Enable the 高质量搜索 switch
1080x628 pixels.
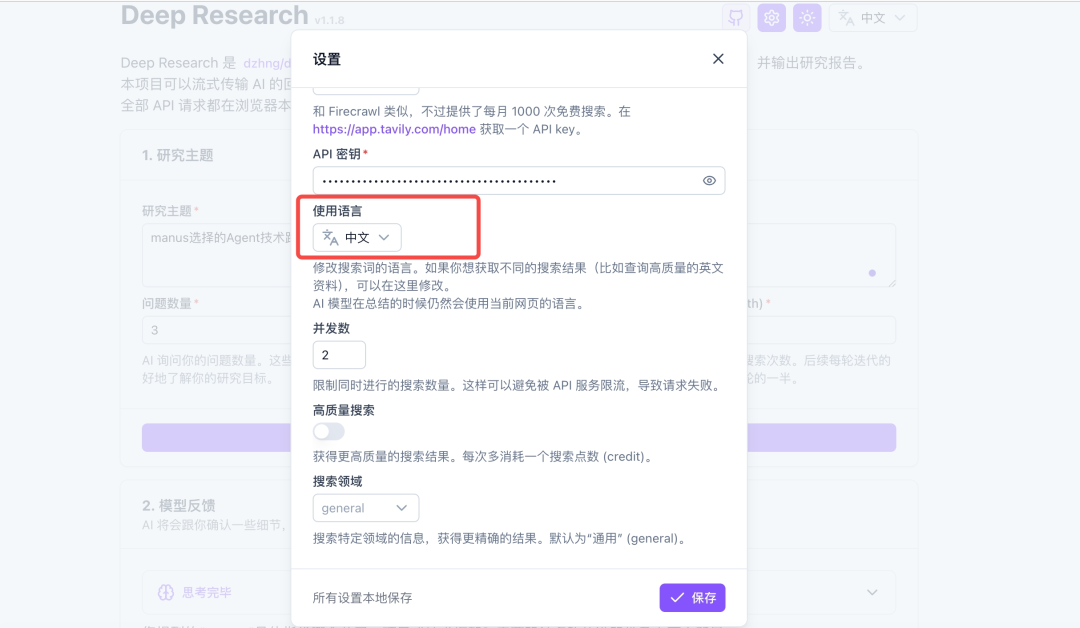tap(329, 432)
